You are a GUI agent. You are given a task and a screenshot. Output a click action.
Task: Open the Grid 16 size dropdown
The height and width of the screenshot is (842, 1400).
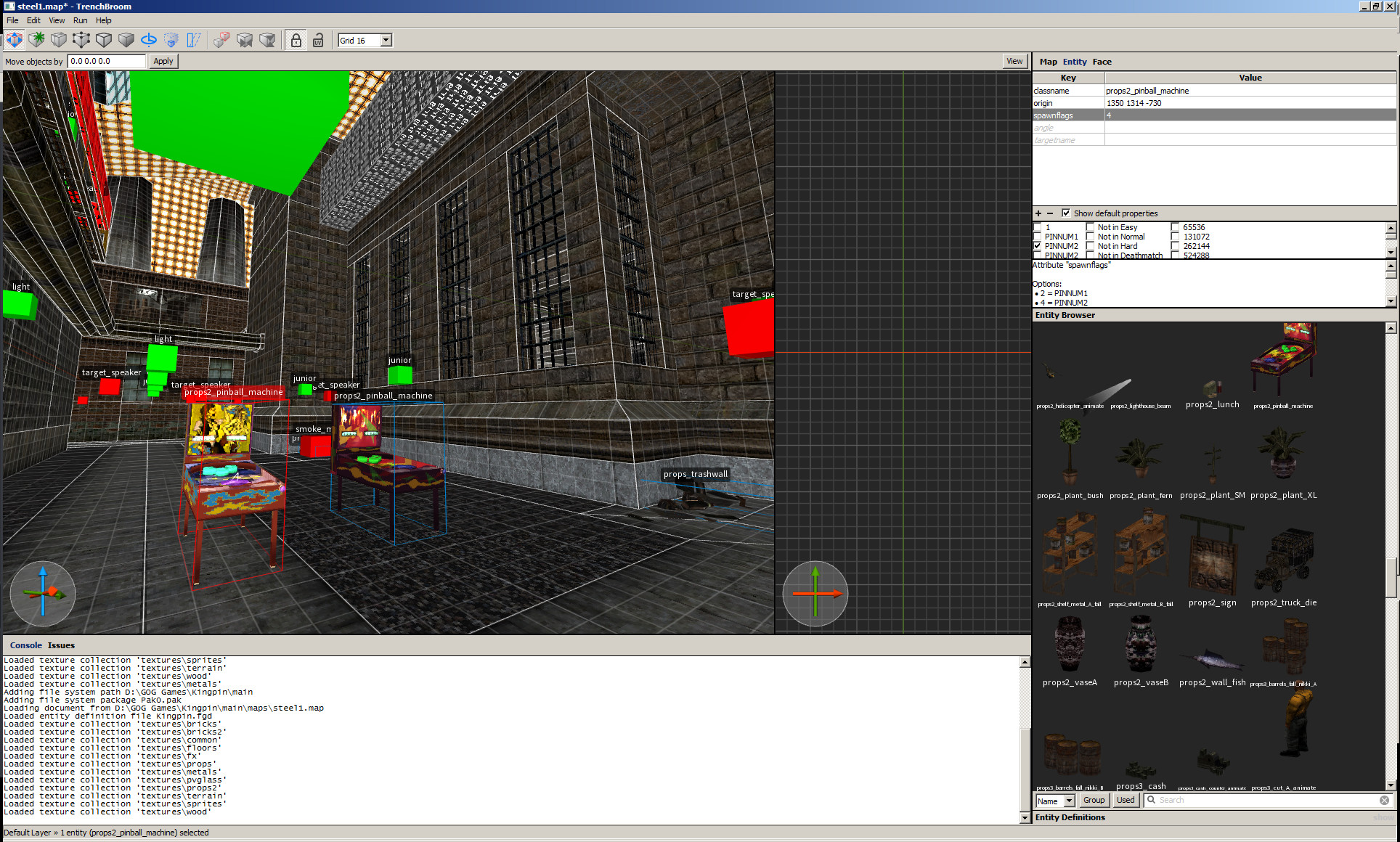coord(365,41)
